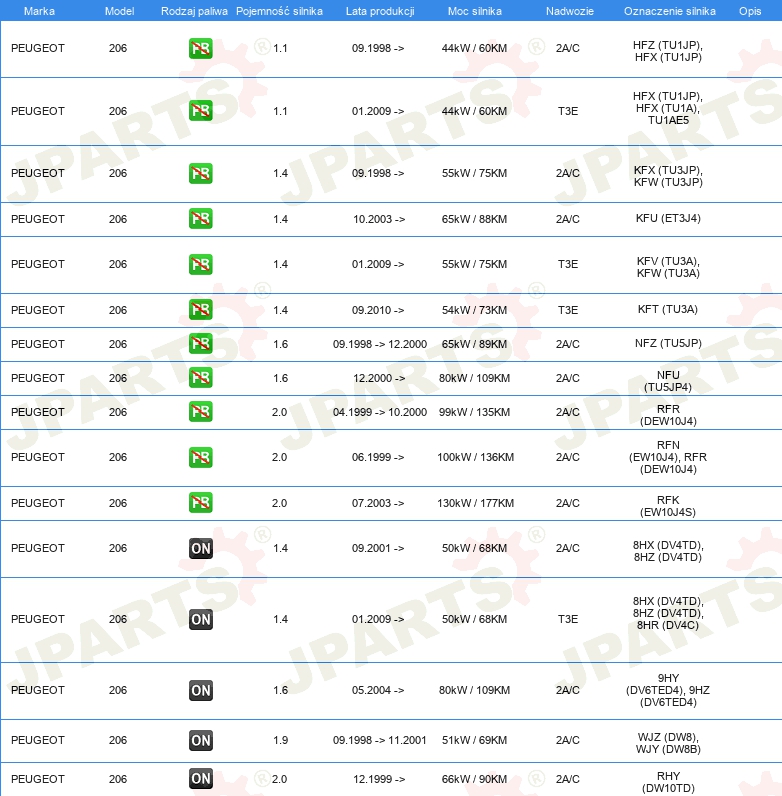Click production date 07.2003 ->
This screenshot has height=796, width=782.
(378, 503)
